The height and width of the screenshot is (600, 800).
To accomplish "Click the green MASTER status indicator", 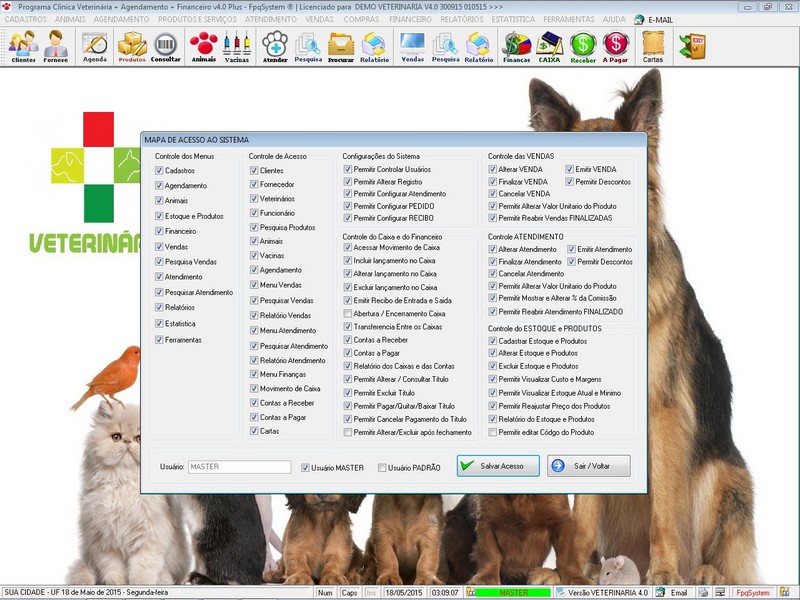I will (x=513, y=592).
